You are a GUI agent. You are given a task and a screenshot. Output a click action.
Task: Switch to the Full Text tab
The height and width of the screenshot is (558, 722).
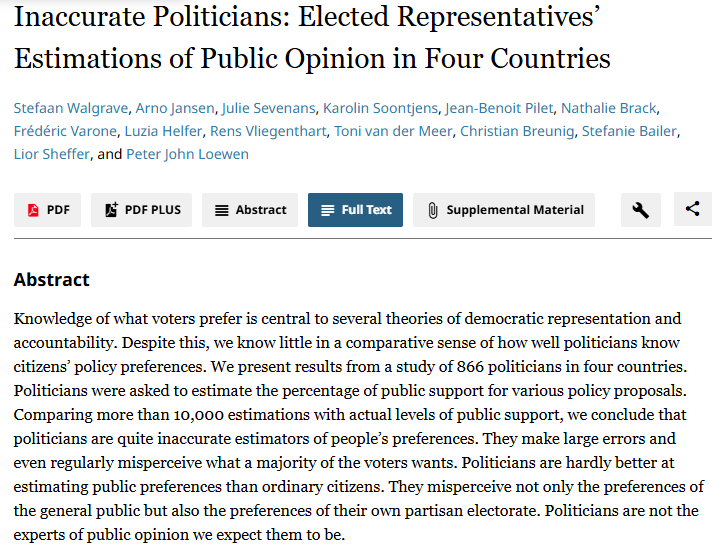[x=355, y=210]
